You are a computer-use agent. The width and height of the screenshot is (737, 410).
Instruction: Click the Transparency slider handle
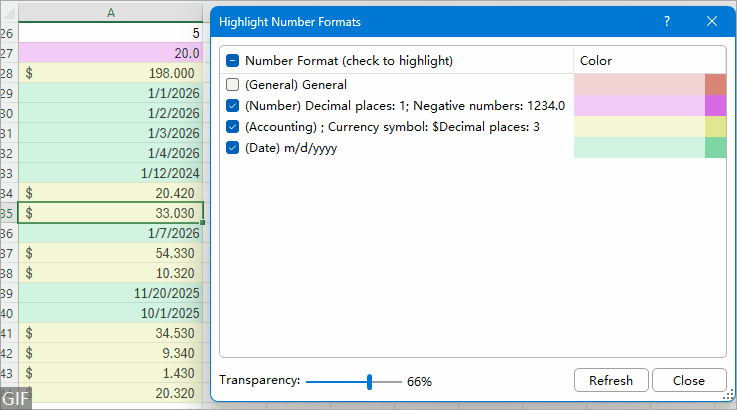point(370,381)
